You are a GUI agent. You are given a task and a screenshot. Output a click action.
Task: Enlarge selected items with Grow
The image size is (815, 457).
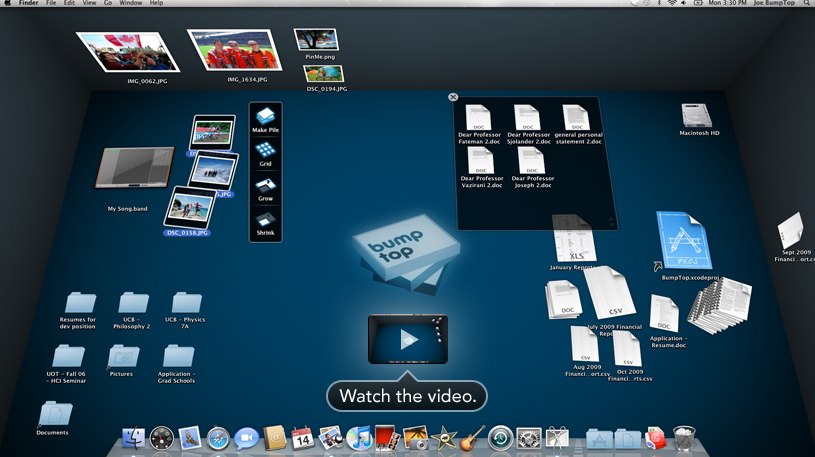pyautogui.click(x=266, y=189)
